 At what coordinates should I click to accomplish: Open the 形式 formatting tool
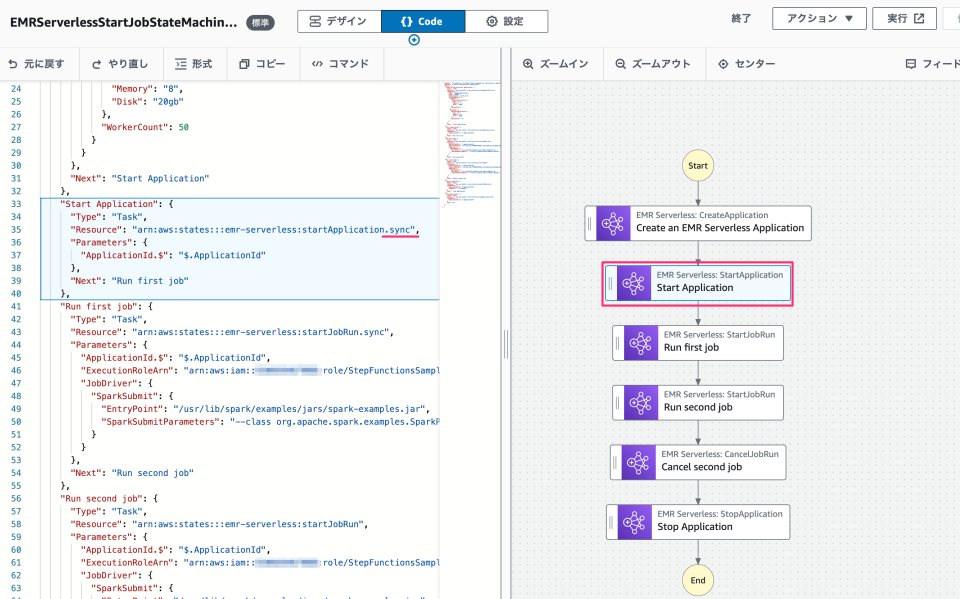coord(189,63)
